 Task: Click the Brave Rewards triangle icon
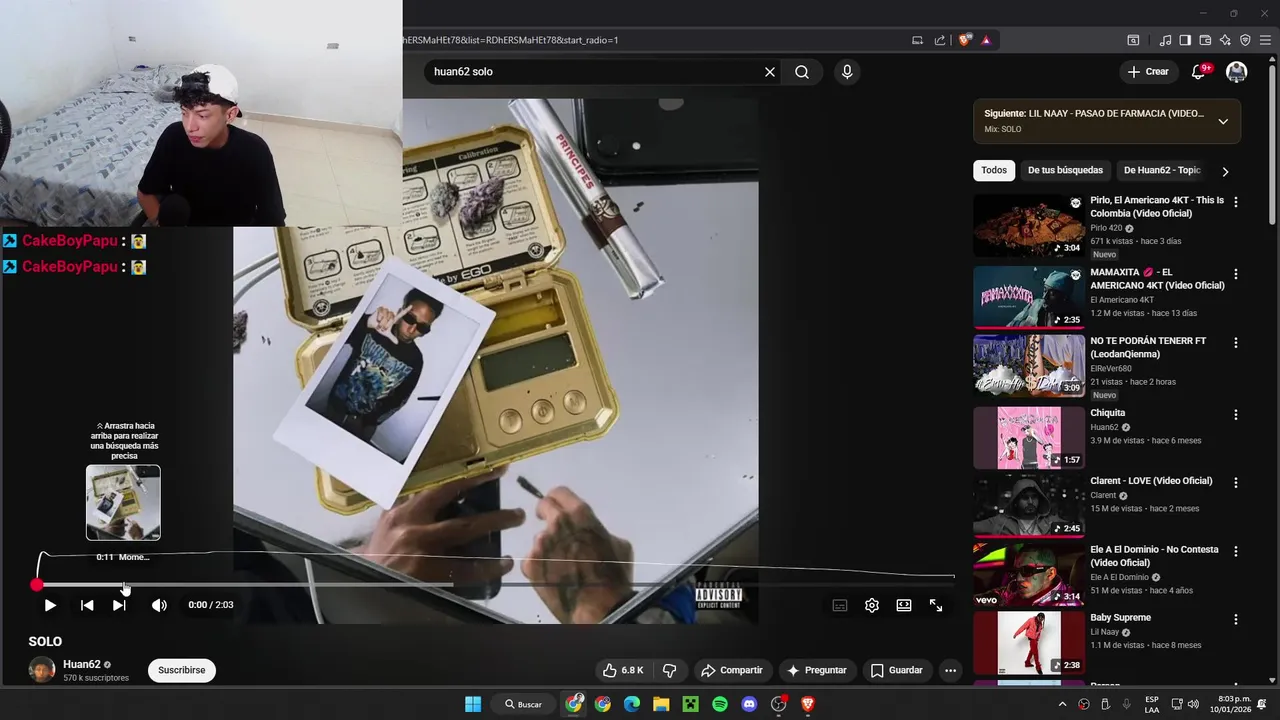986,40
